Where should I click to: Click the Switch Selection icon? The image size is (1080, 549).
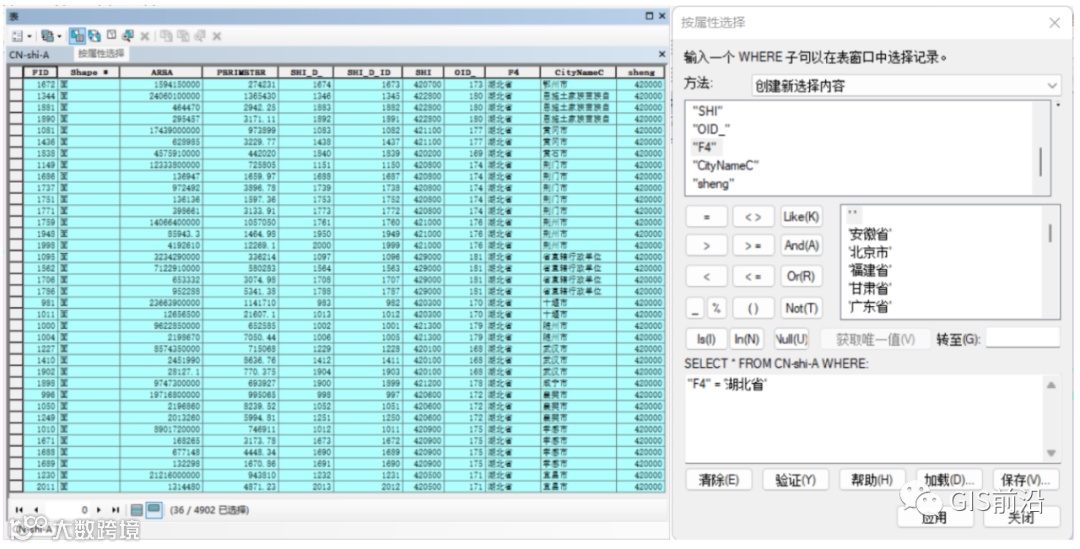point(94,36)
